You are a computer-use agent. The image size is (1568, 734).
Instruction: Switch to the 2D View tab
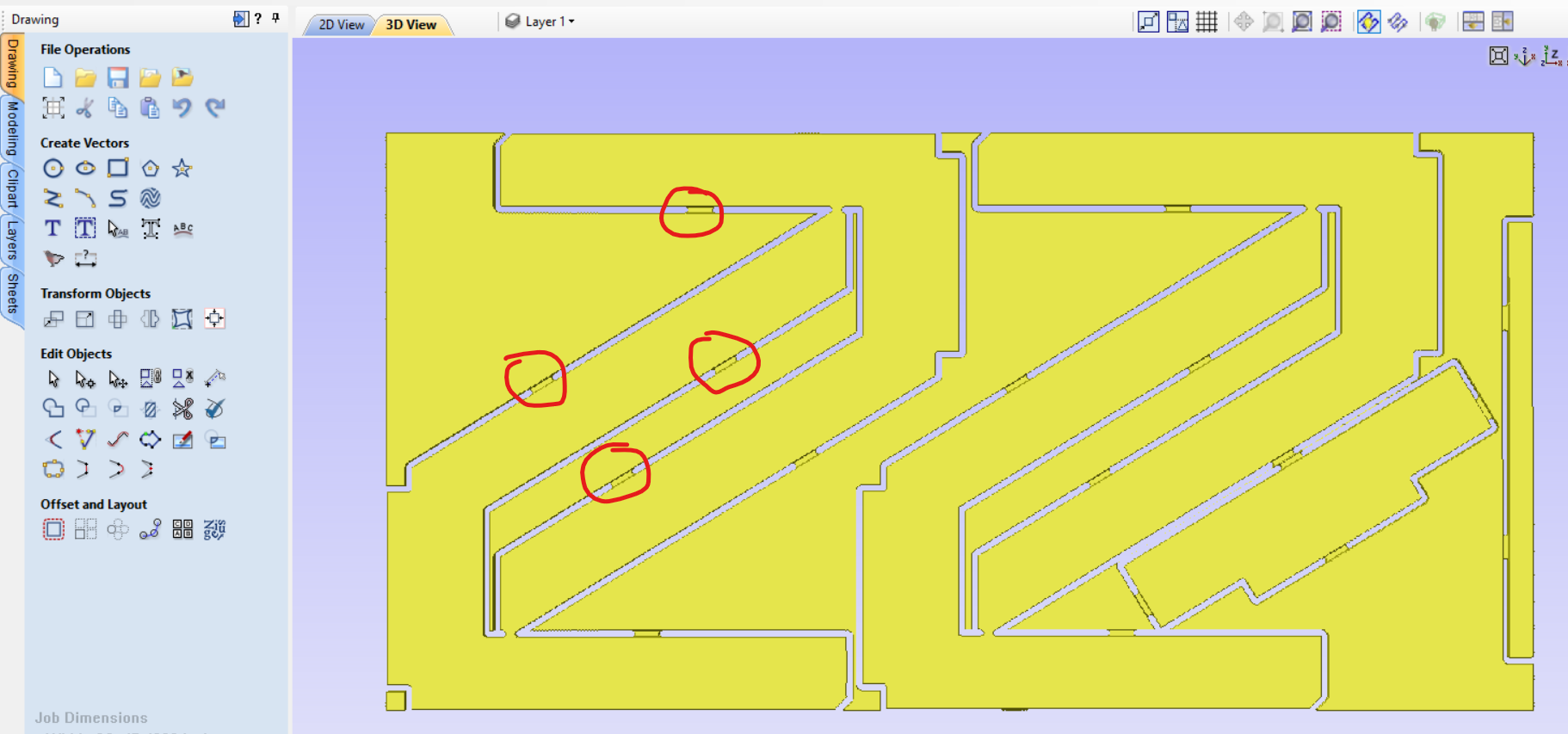coord(342,25)
